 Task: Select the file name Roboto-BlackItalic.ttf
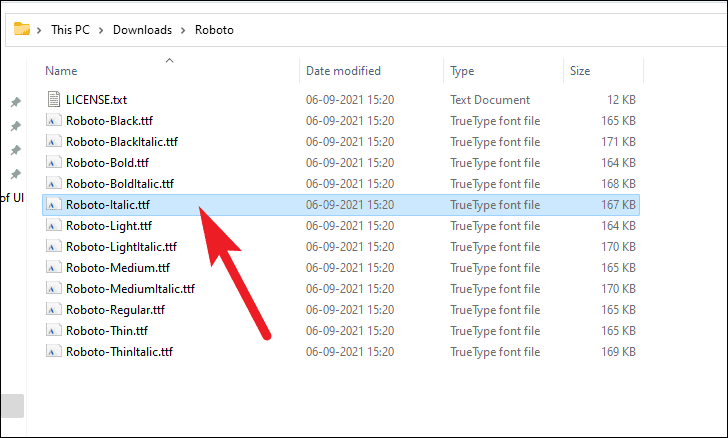[x=122, y=142]
